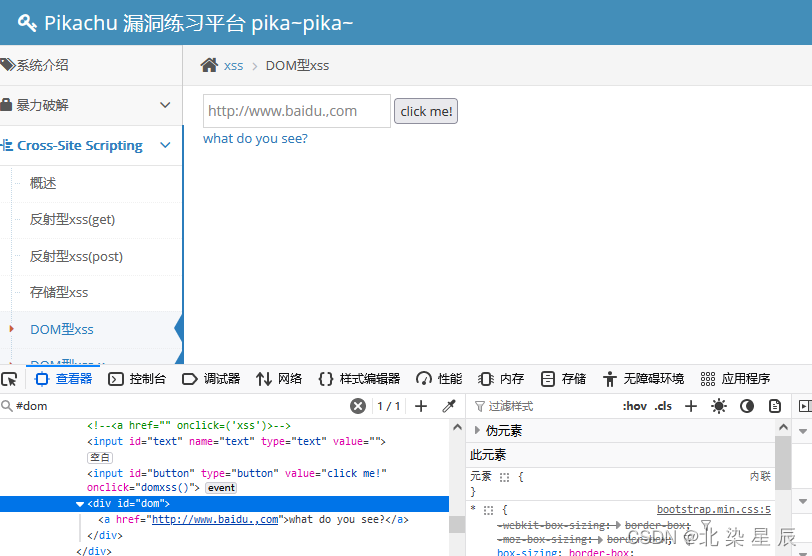Click the event badge on button input
This screenshot has width=812, height=556.
[x=221, y=488]
